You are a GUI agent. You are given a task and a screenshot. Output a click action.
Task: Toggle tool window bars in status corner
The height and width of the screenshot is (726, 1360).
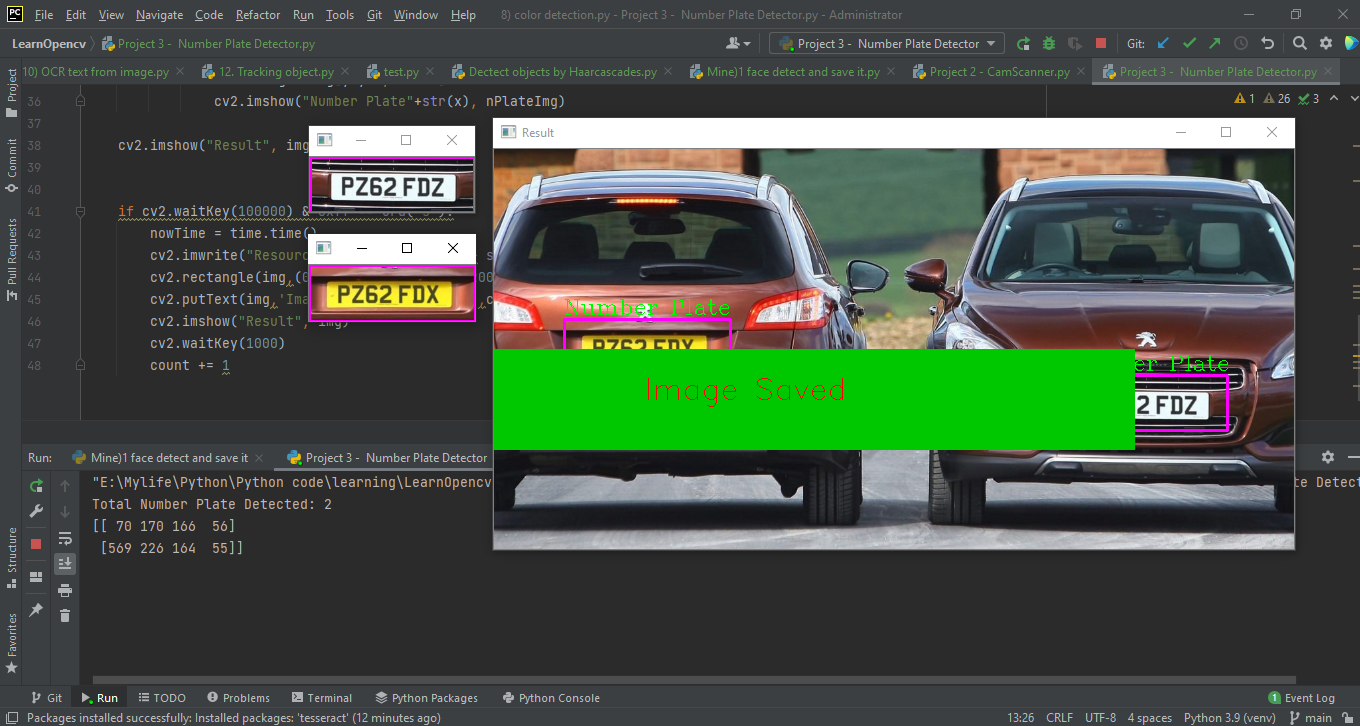pos(11,717)
